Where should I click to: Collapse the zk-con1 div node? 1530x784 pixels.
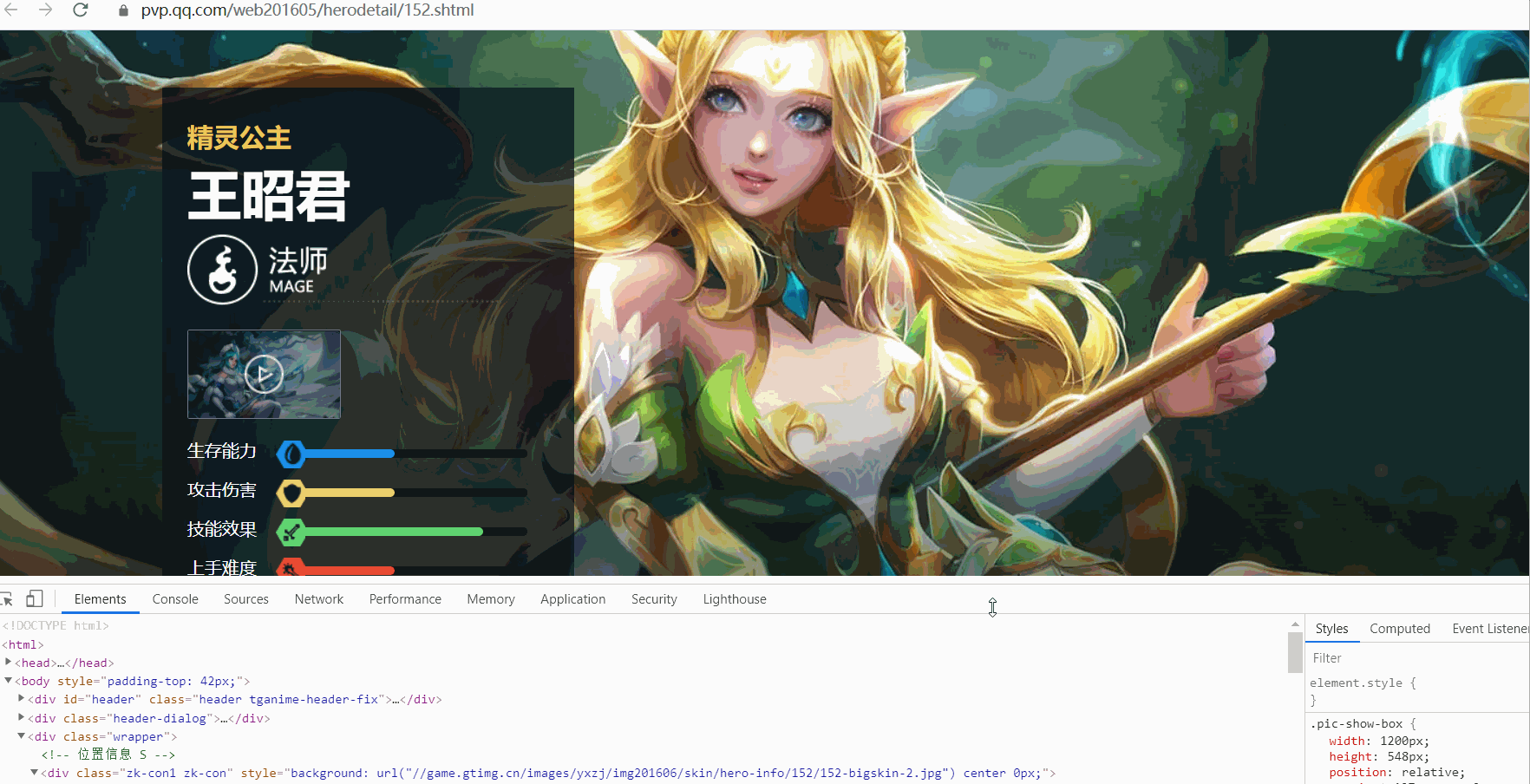[35, 772]
